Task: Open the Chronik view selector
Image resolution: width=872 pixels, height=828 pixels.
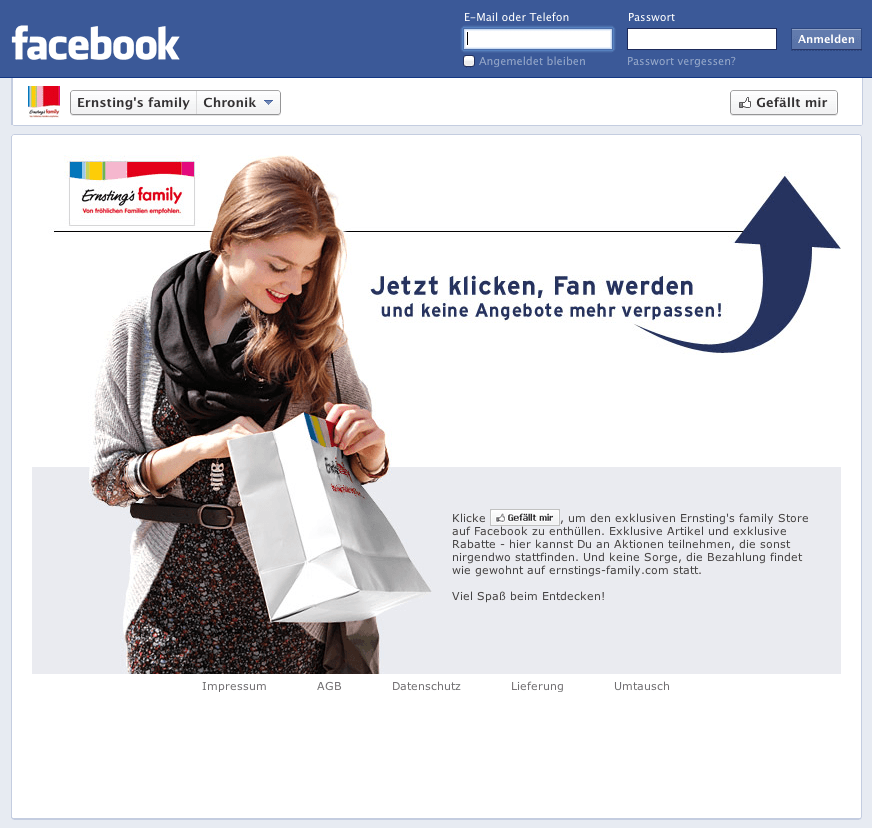Action: pyautogui.click(x=238, y=103)
